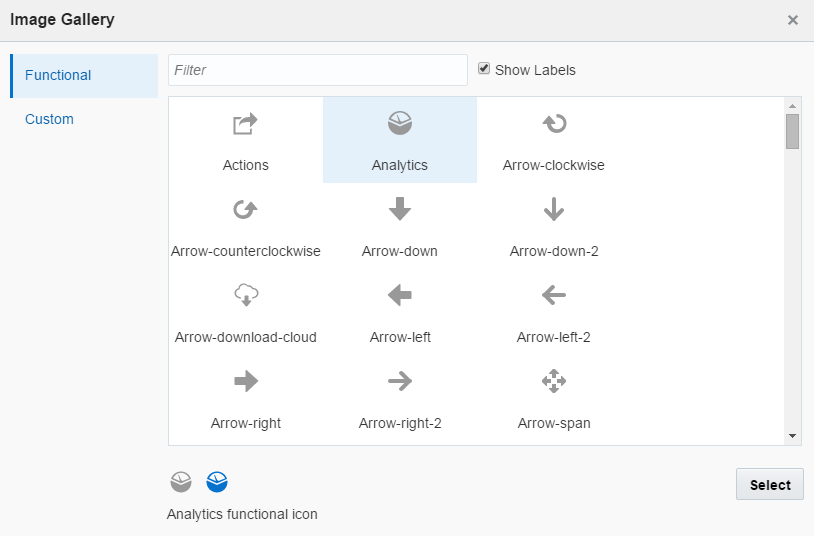
Task: Select the thick Arrow-left icon
Action: [400, 295]
